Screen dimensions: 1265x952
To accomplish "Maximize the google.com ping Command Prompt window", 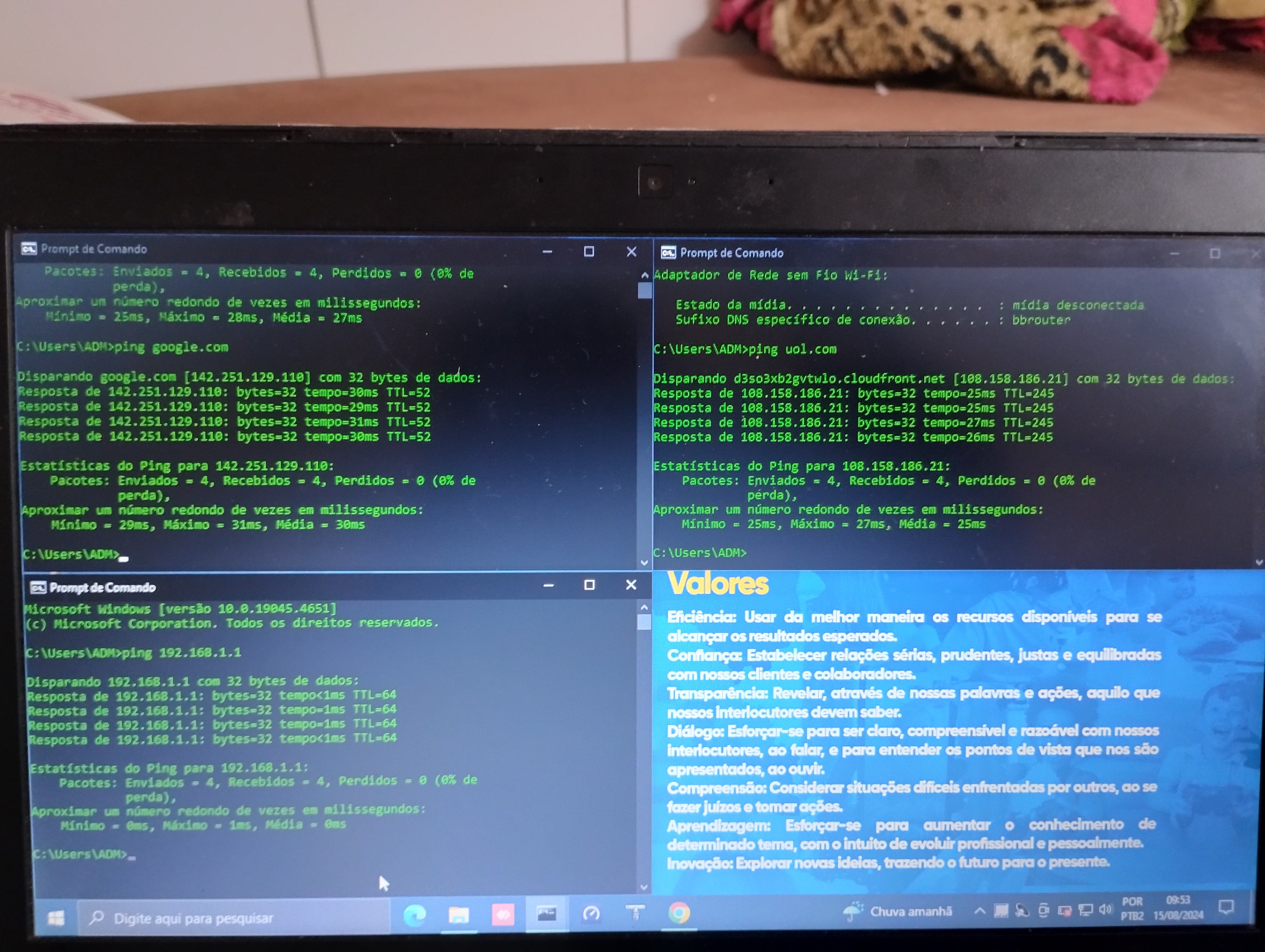I will pyautogui.click(x=588, y=251).
